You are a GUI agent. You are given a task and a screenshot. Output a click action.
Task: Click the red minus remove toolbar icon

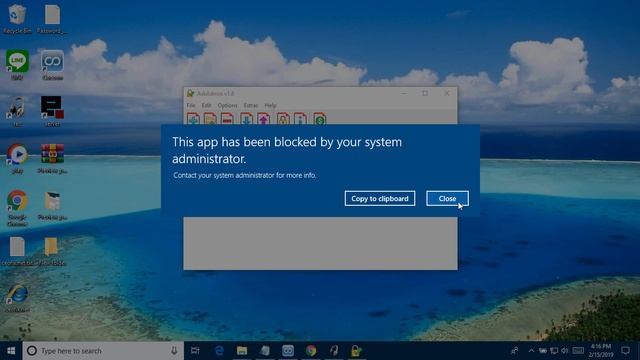pyautogui.click(x=227, y=119)
